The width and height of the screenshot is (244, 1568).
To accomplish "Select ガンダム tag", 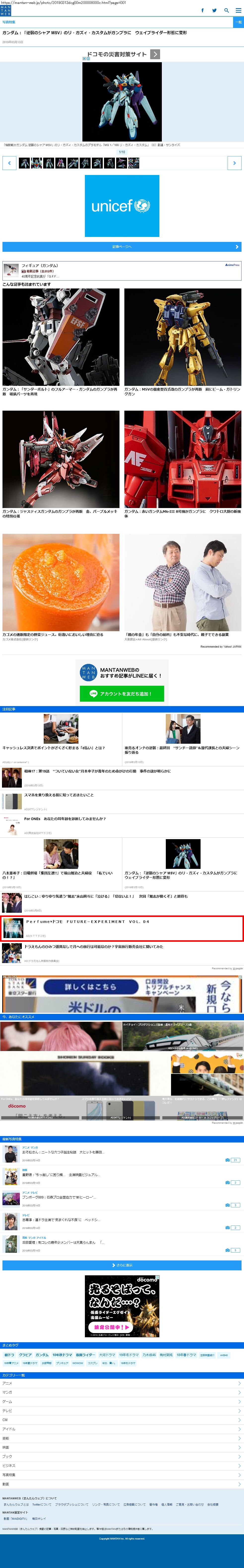I will (42, 1355).
